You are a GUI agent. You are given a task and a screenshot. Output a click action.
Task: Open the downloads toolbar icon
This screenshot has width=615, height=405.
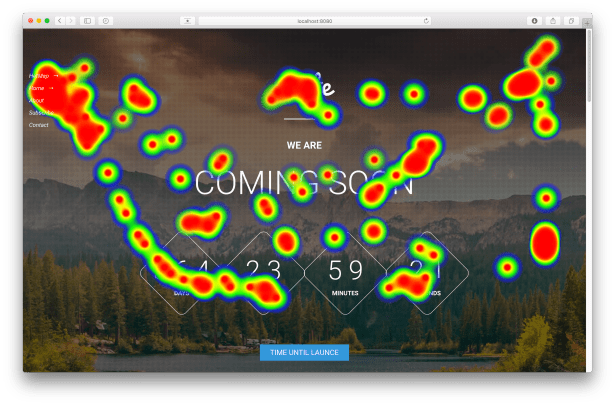pos(534,20)
